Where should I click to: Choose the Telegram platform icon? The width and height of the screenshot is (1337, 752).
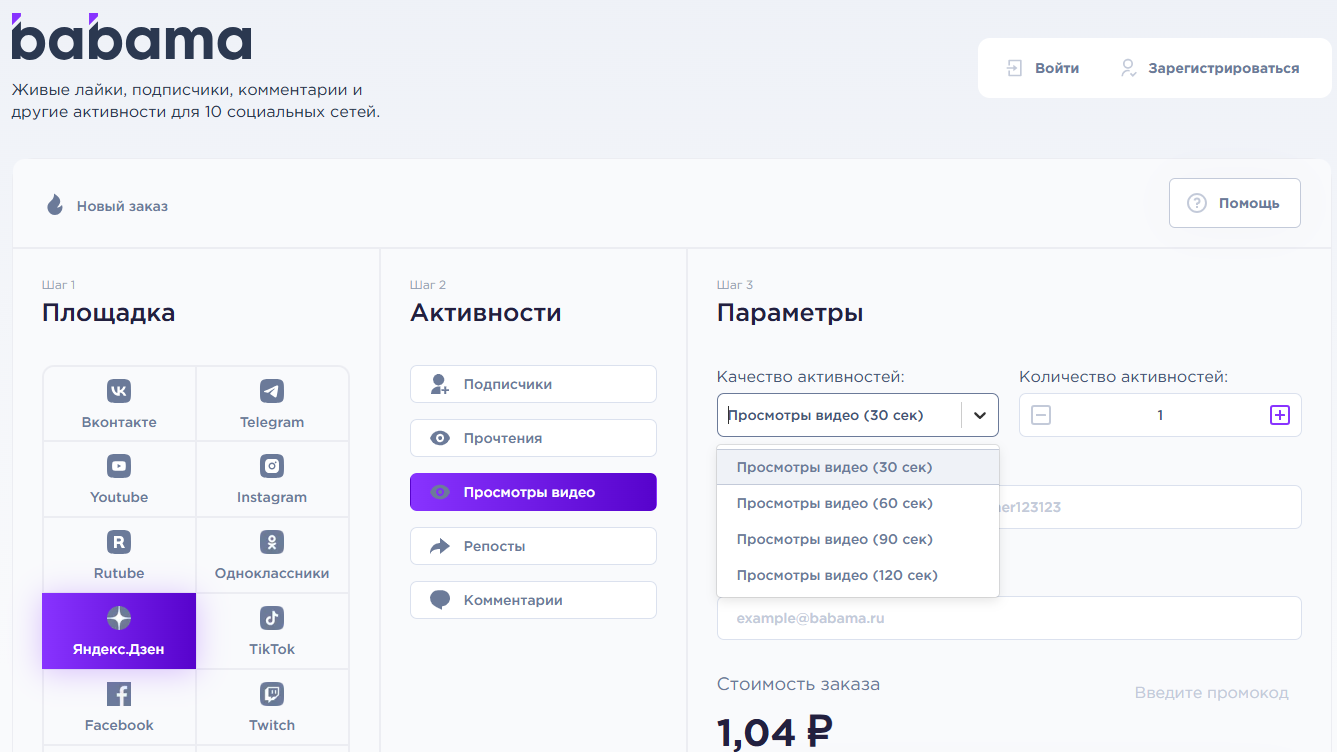(x=272, y=390)
